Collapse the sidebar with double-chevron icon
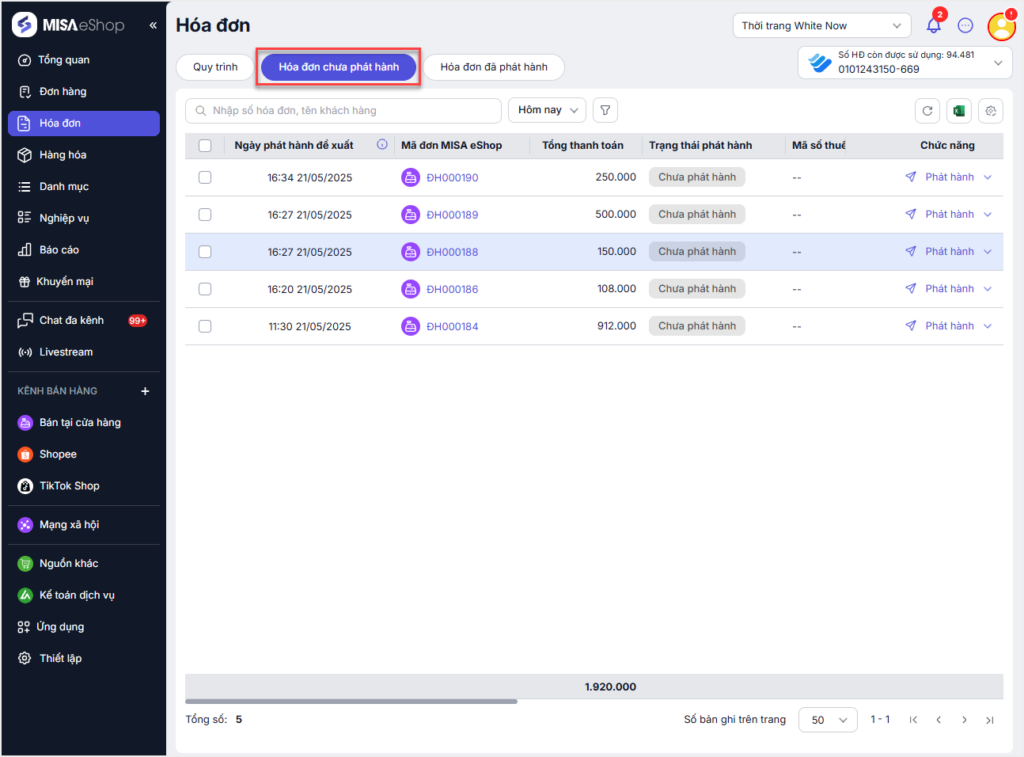The height and width of the screenshot is (757, 1024). (153, 25)
